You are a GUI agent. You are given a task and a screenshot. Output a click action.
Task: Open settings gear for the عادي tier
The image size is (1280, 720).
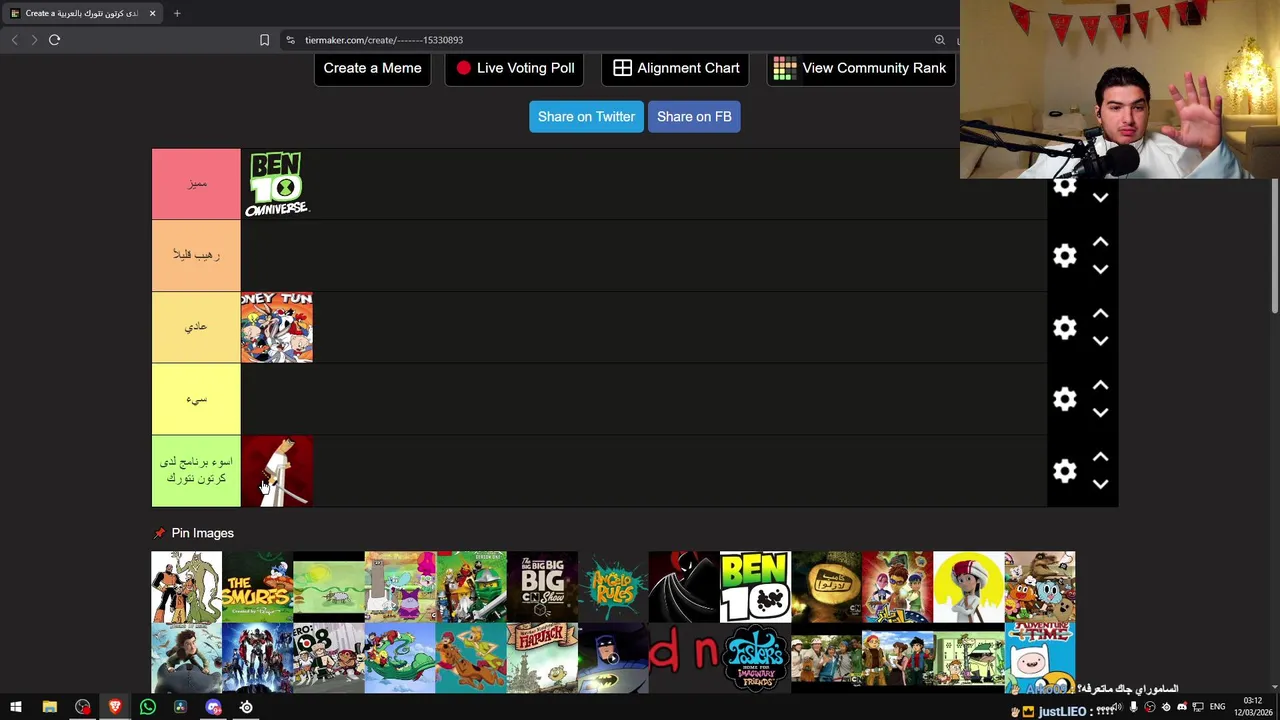(x=1065, y=328)
